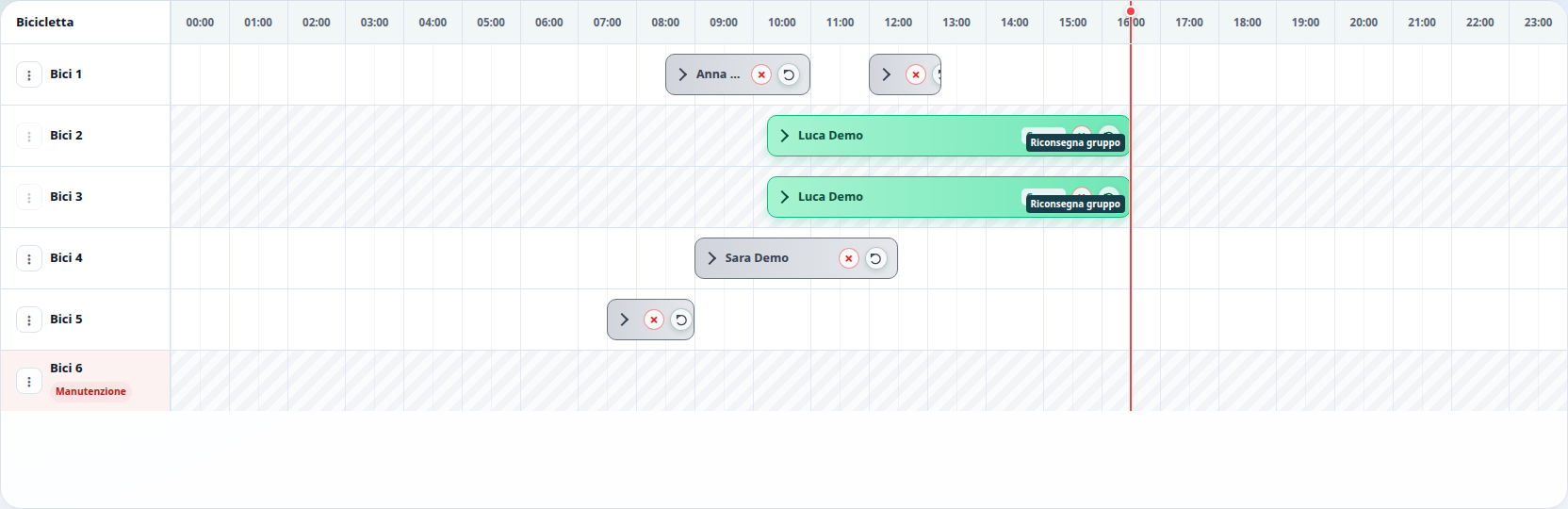1568x509 pixels.
Task: Cancel the Bici 5 booking with the red X
Action: coord(654,320)
